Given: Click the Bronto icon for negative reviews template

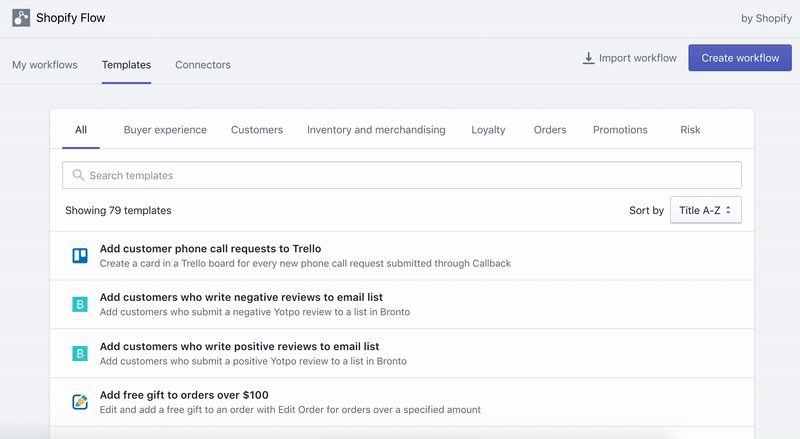Looking at the screenshot, I should pos(80,304).
